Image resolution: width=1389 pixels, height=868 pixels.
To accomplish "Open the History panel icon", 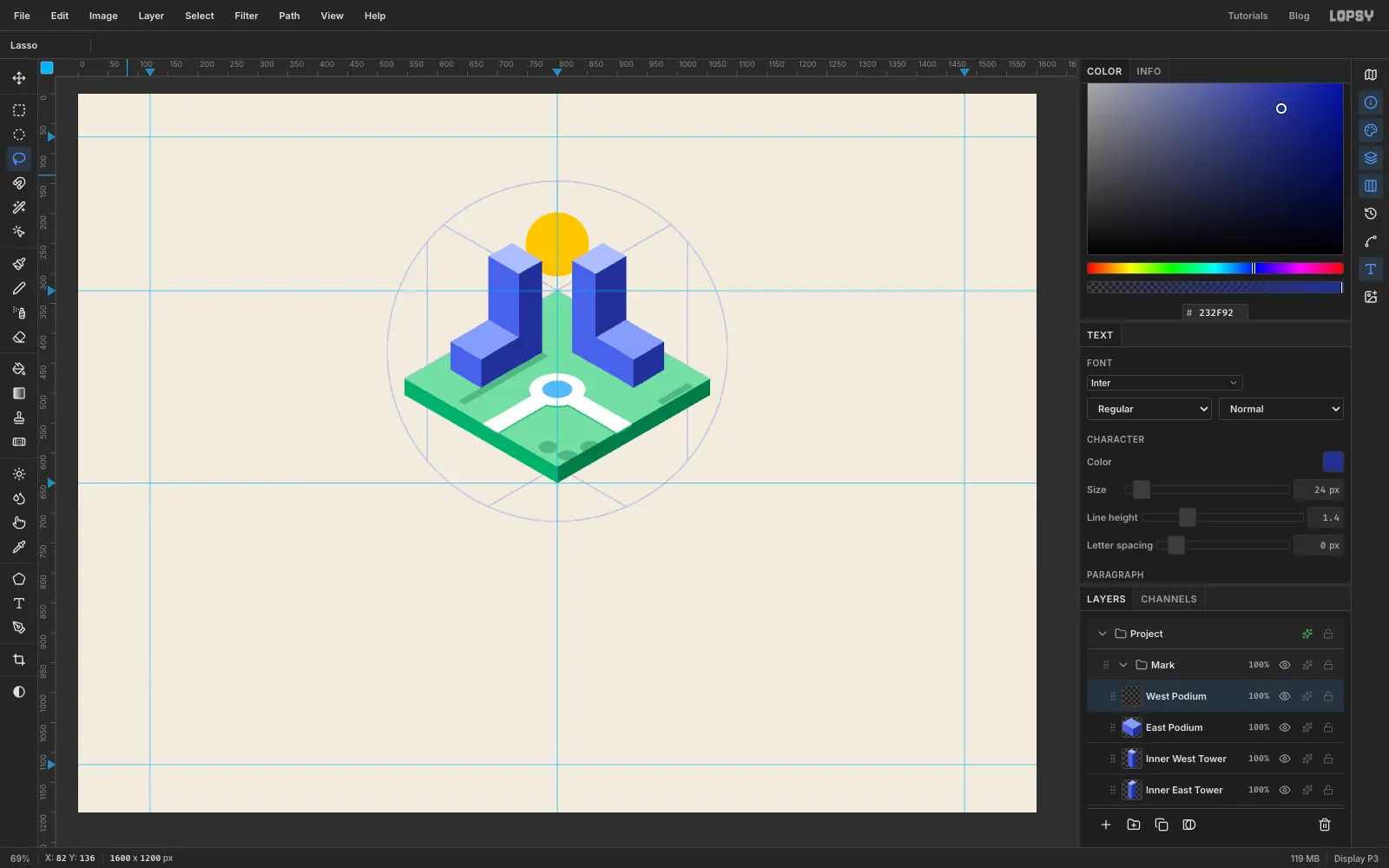I will tap(1371, 214).
